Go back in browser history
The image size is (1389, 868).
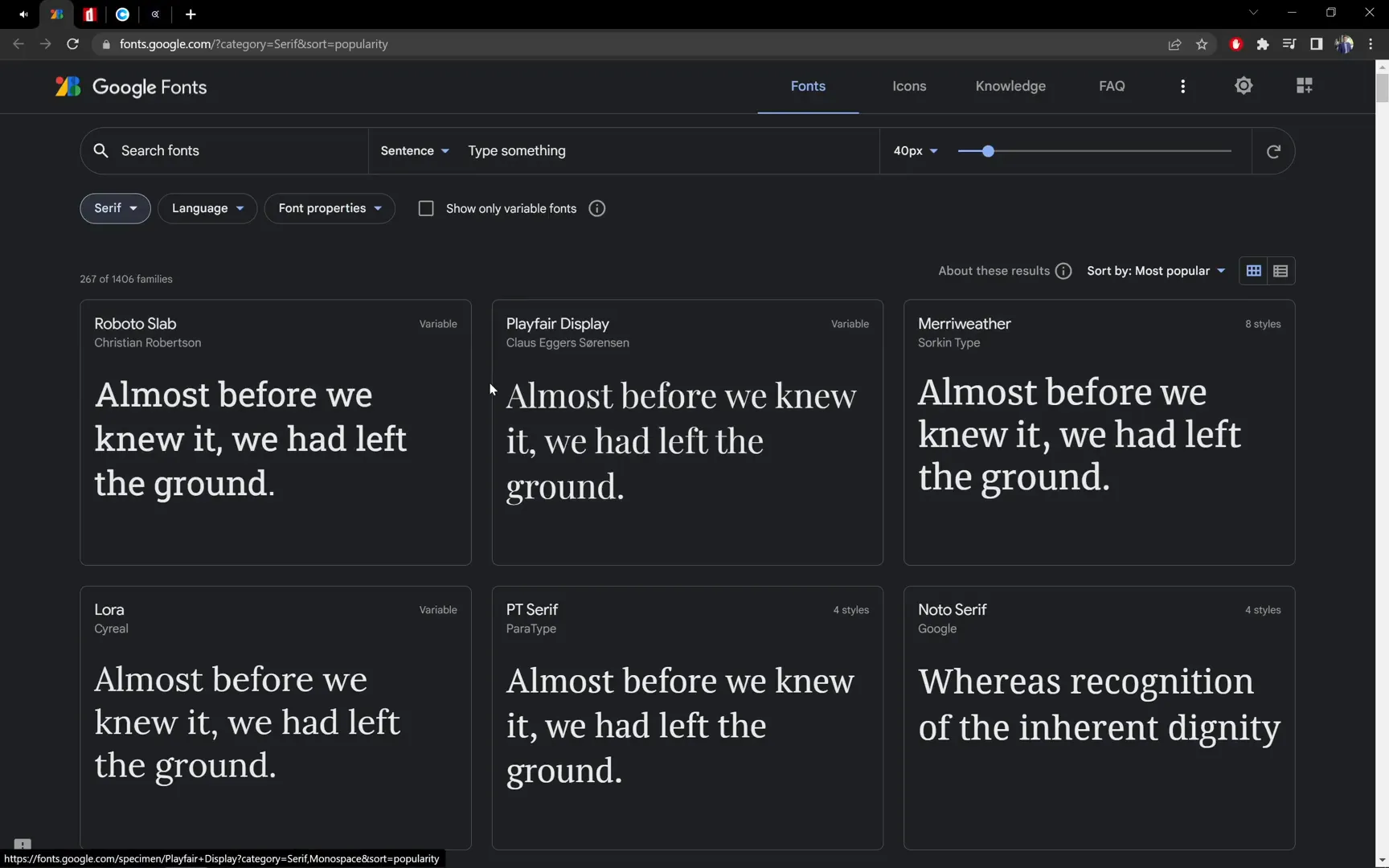click(x=18, y=44)
